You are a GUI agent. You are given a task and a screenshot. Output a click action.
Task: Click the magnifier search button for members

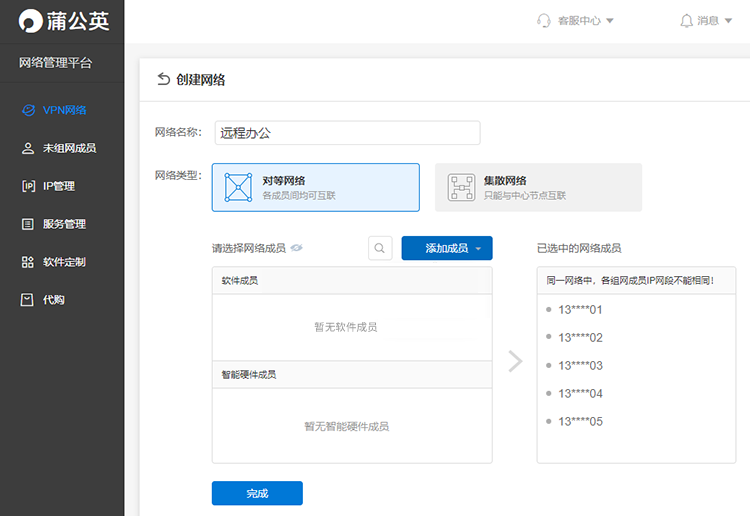pyautogui.click(x=380, y=248)
